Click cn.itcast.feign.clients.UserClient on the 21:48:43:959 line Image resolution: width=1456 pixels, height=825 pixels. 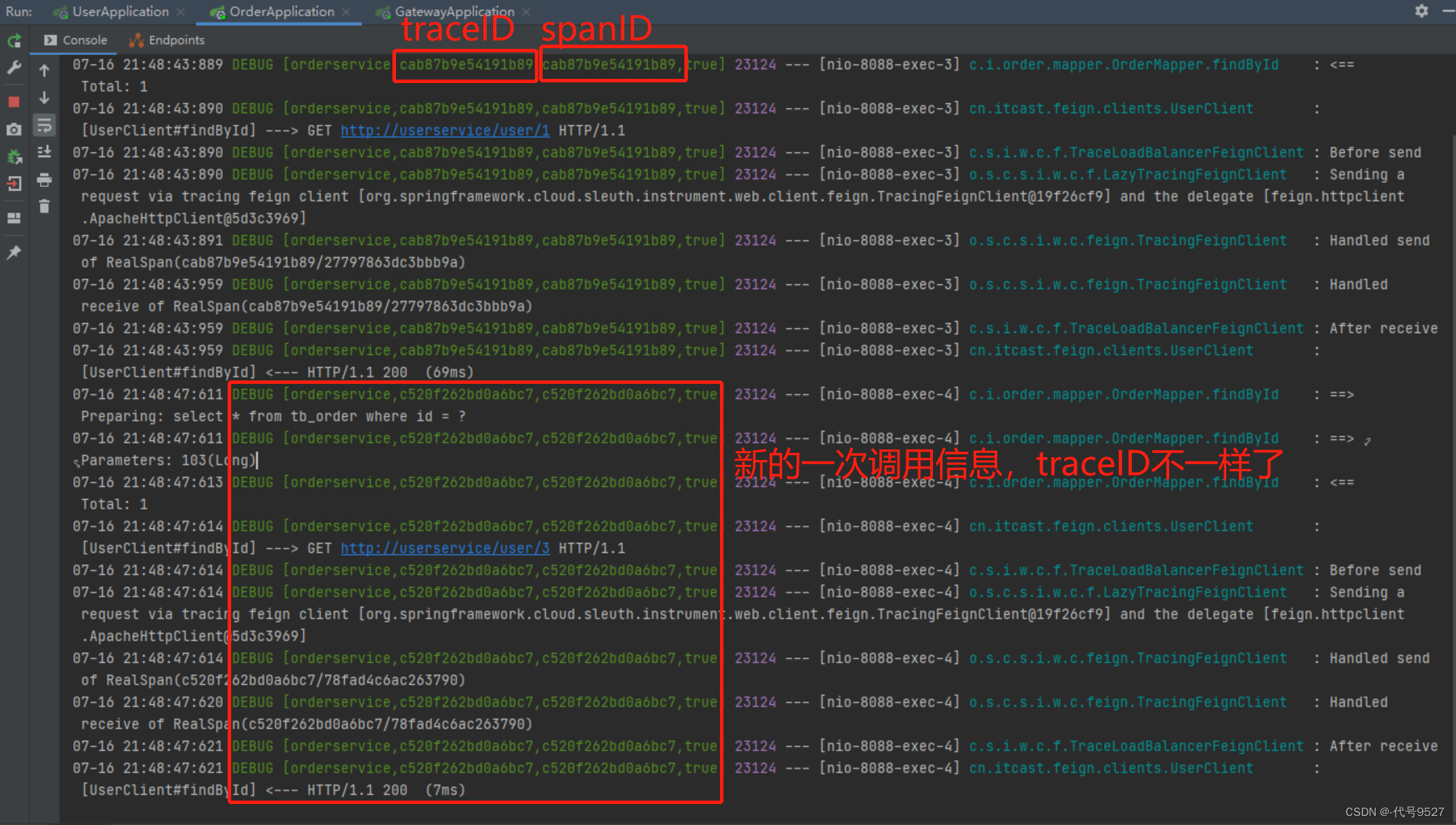point(1111,350)
